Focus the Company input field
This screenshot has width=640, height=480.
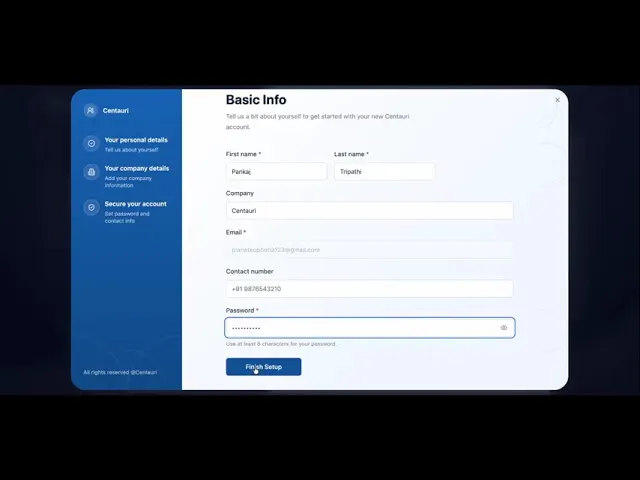pyautogui.click(x=369, y=211)
